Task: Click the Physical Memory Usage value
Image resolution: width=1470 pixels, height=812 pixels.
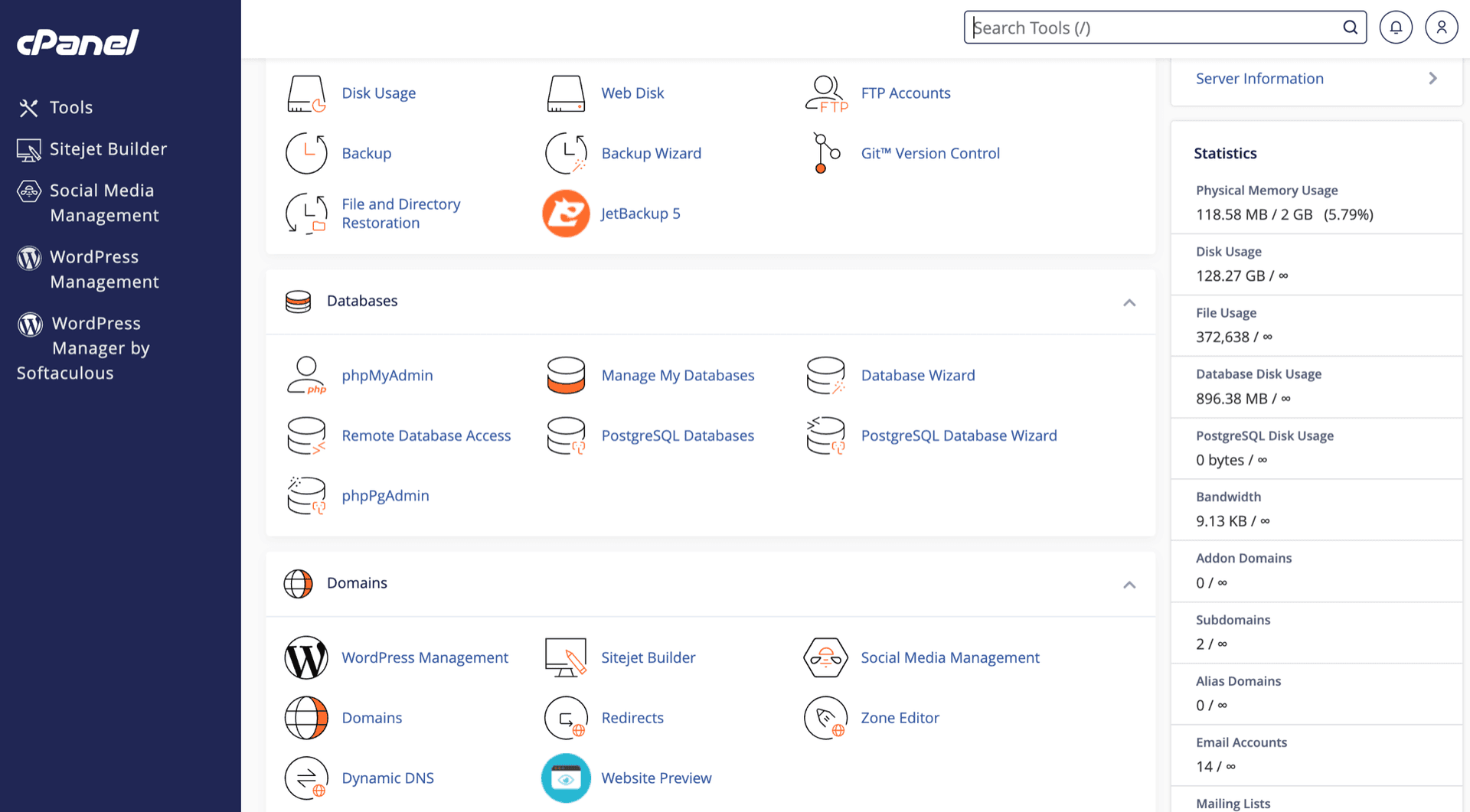Action: coord(1285,214)
